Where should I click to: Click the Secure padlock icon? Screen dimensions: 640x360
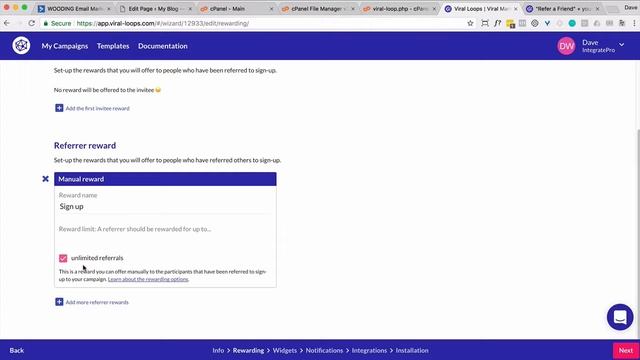pos(46,24)
